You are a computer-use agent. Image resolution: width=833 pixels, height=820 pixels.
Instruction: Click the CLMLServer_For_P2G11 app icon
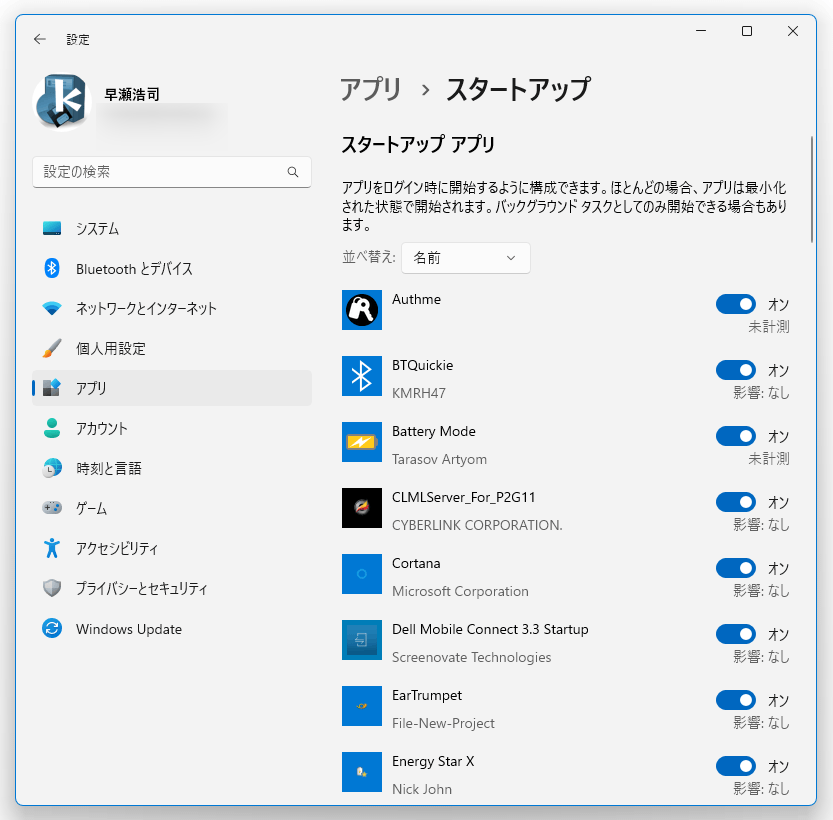pos(362,508)
